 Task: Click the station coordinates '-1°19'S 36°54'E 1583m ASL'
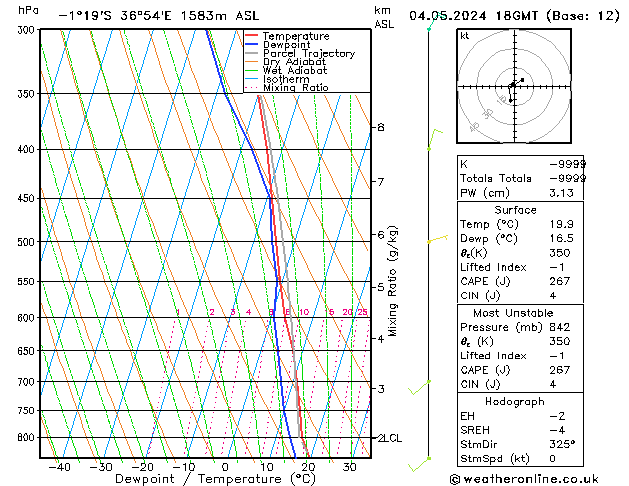pos(159,16)
